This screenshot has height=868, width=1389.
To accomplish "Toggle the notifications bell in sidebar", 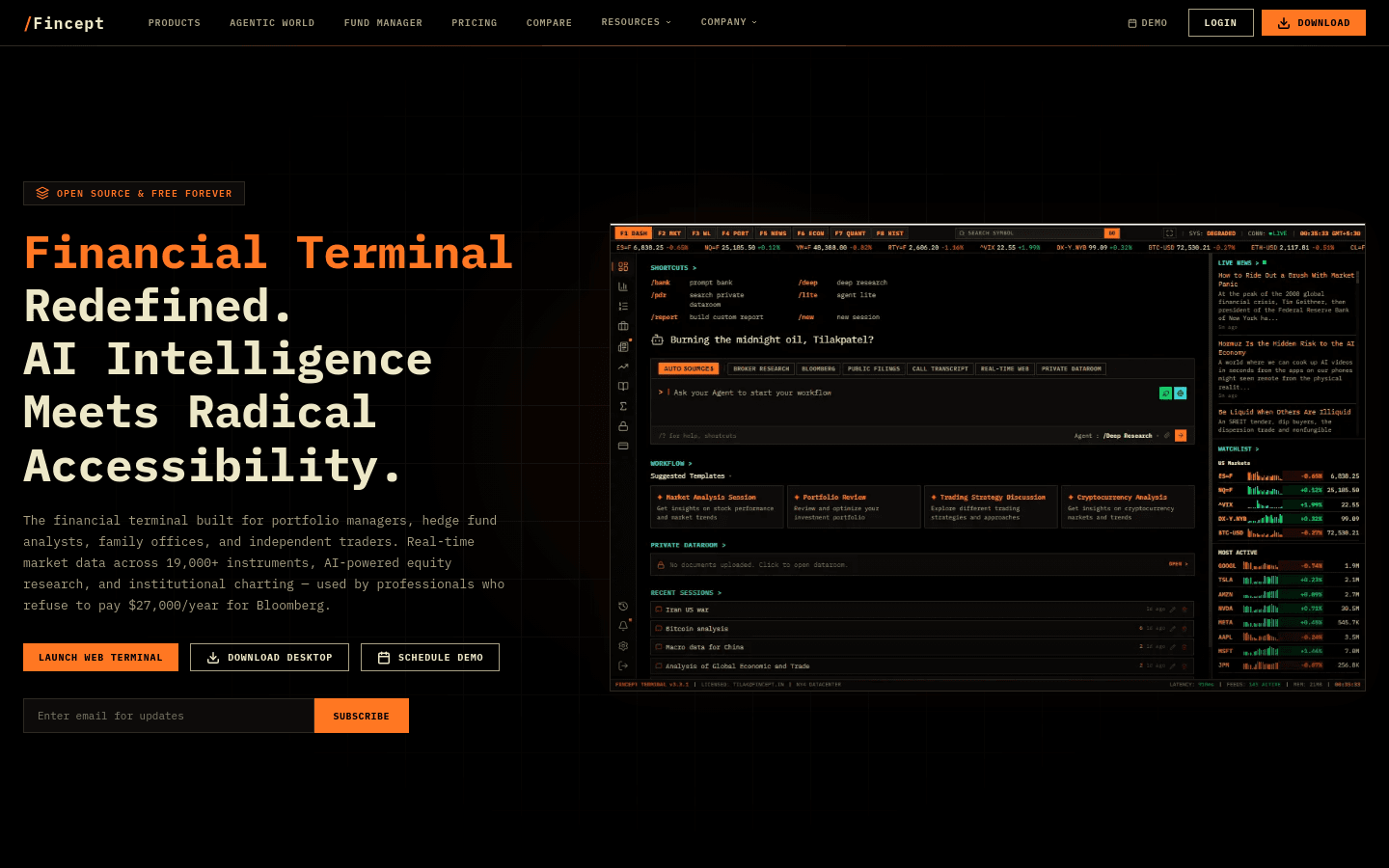I will pyautogui.click(x=623, y=625).
